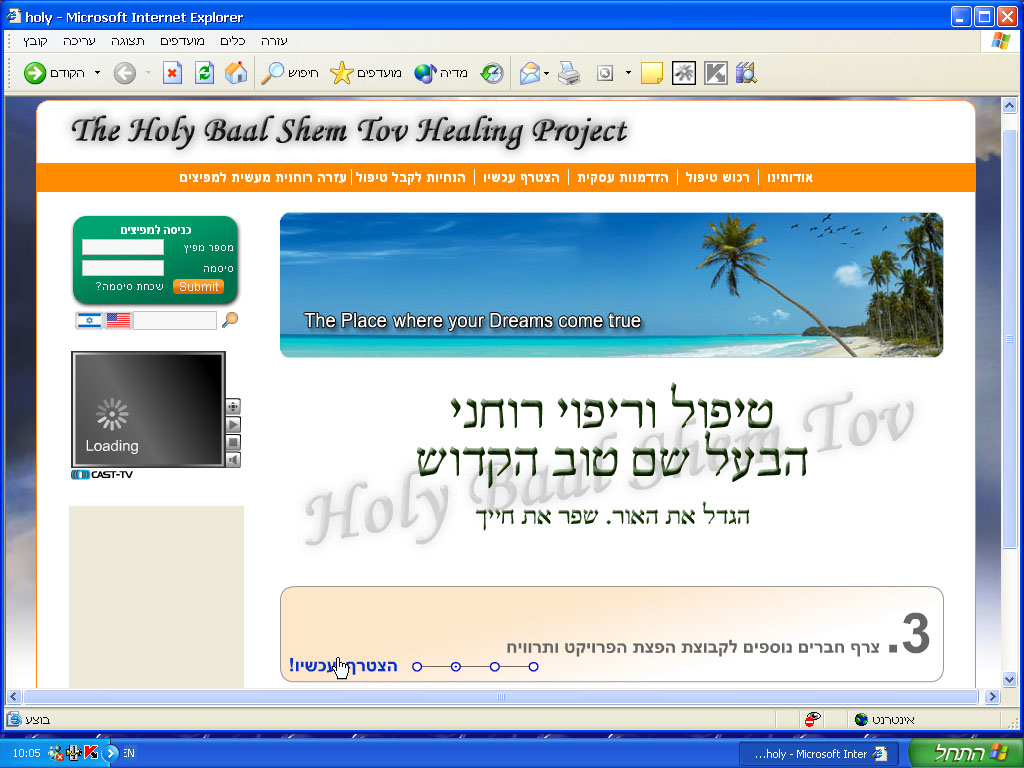Click the palm tree toolbar icon
Viewport: 1024px width, 768px height.
click(684, 73)
